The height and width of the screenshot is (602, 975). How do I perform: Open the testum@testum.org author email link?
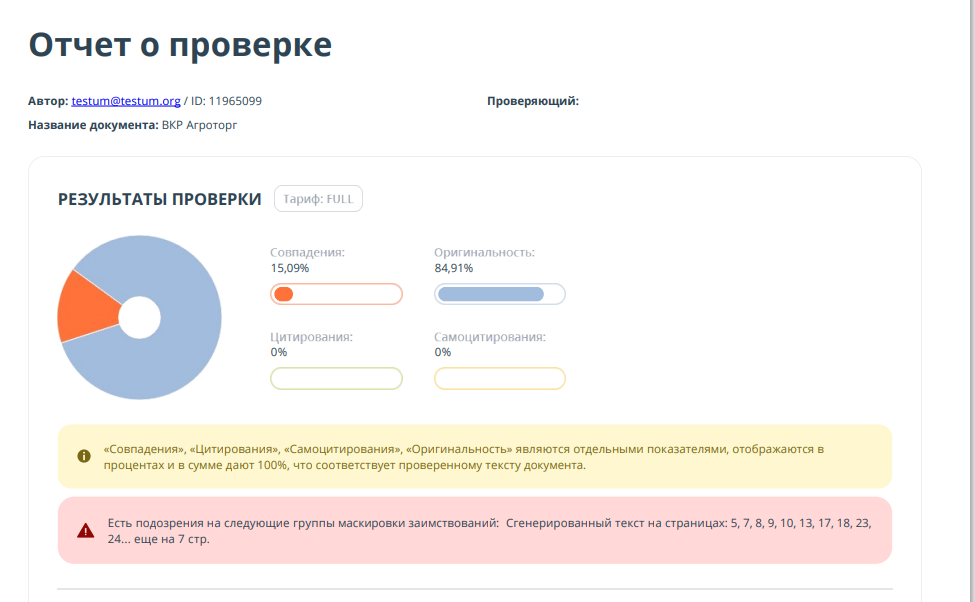[x=126, y=101]
